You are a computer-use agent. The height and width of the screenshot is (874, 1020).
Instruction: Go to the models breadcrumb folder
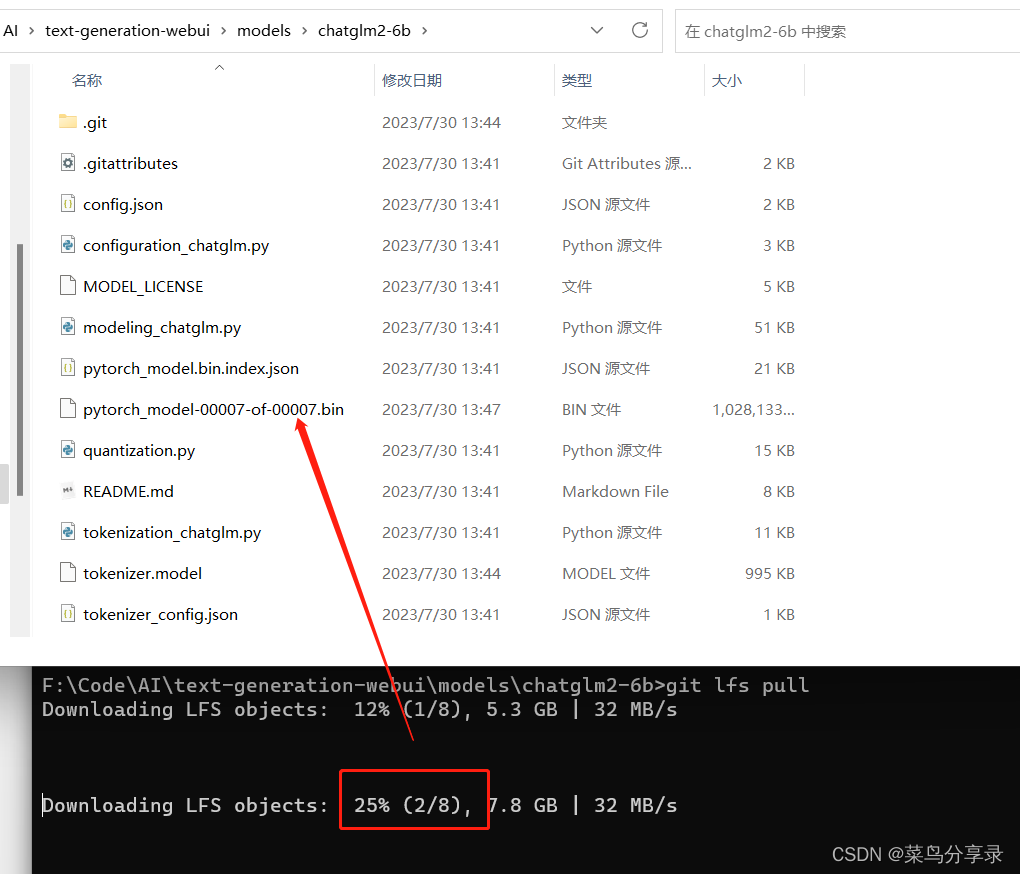coord(263,31)
